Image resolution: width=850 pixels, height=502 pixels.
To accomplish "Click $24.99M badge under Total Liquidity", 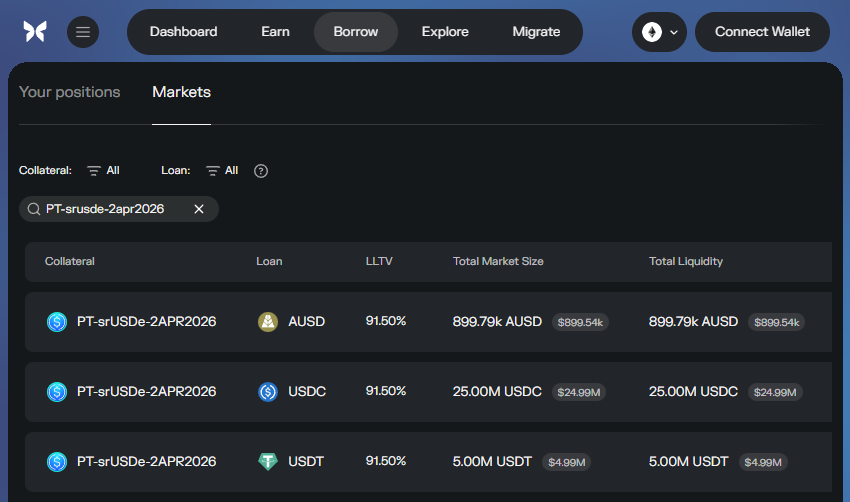I will coord(775,392).
